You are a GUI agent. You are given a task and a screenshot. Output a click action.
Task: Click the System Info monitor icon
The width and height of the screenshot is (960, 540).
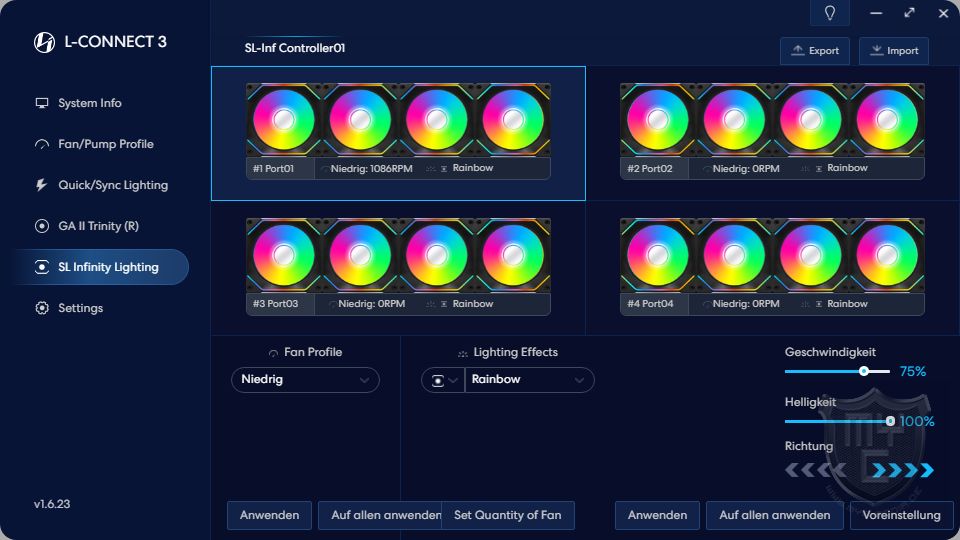click(x=42, y=103)
